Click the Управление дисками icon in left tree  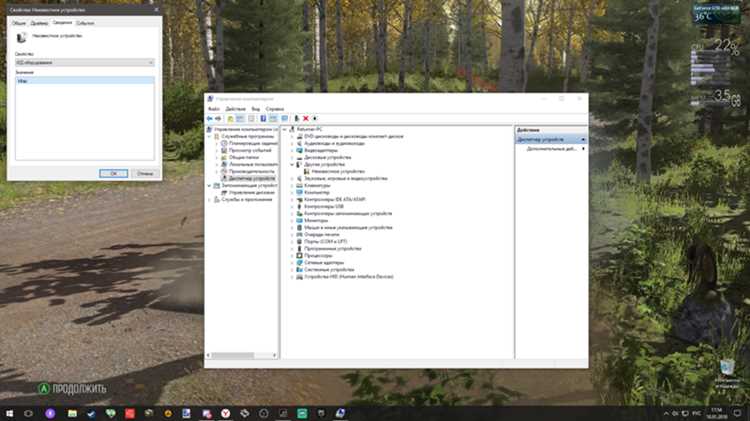pos(224,192)
